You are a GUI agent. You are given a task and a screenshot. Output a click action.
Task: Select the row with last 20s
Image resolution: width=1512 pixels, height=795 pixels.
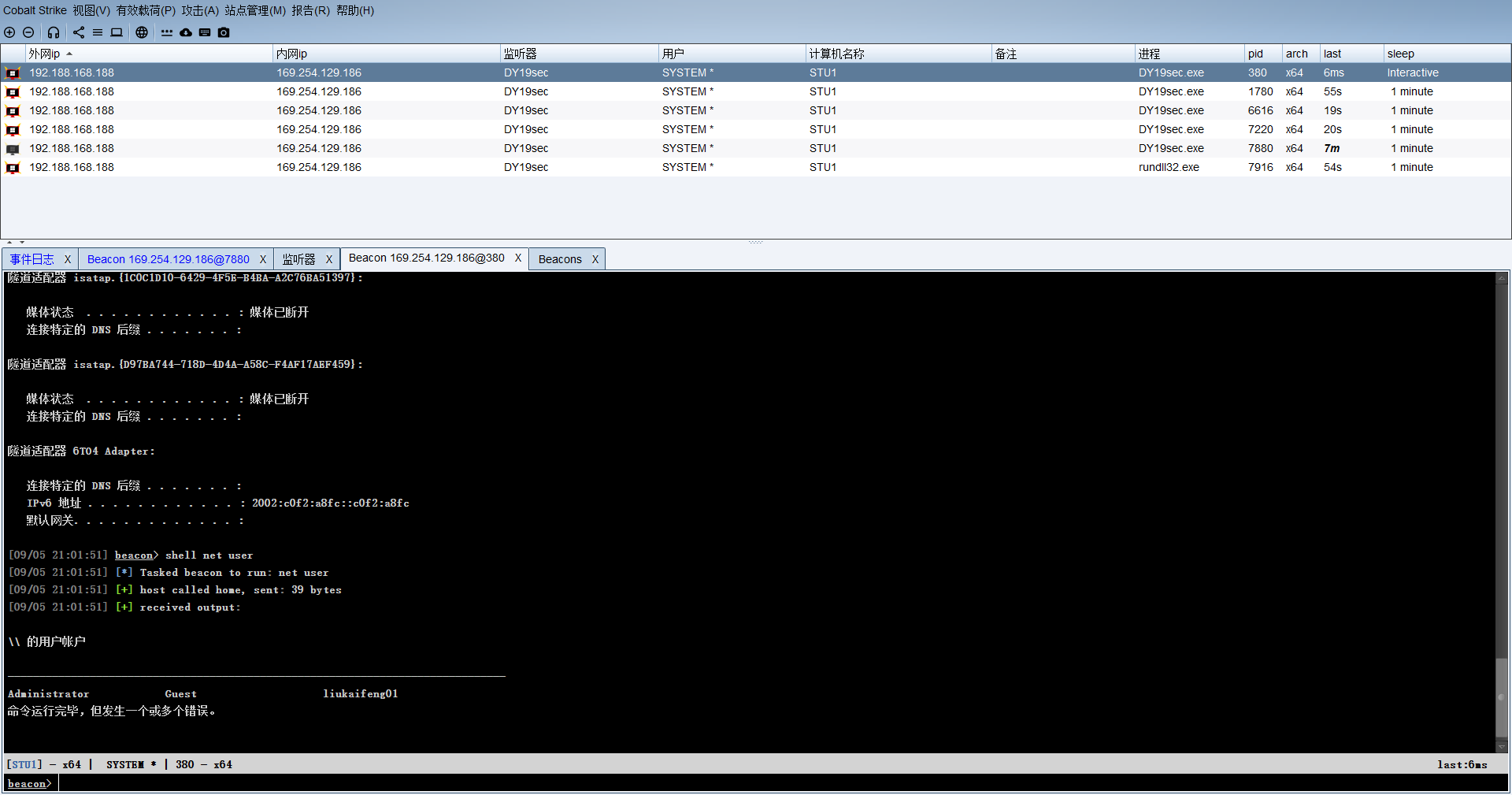(756, 130)
